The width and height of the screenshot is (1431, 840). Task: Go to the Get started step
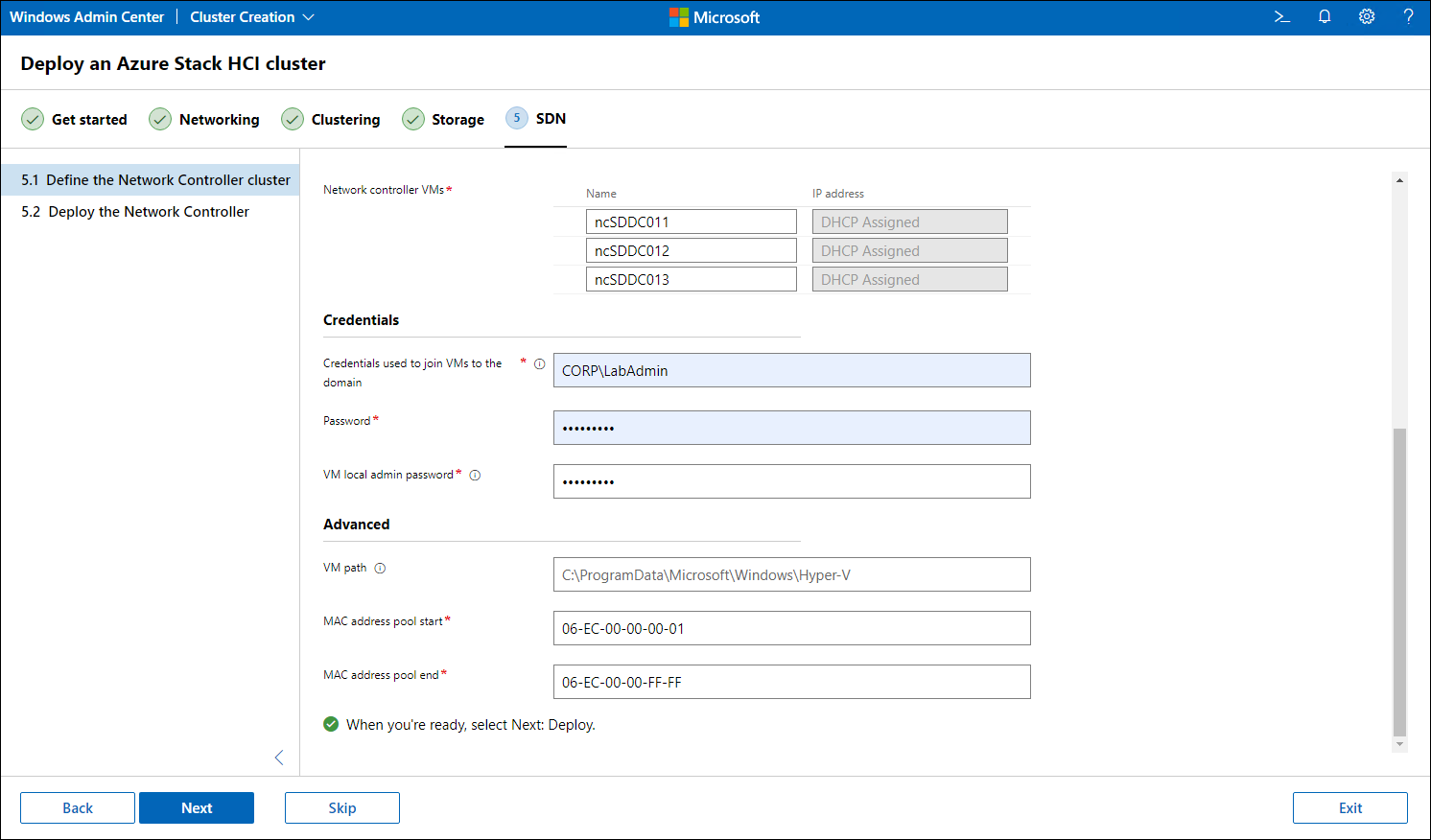75,119
